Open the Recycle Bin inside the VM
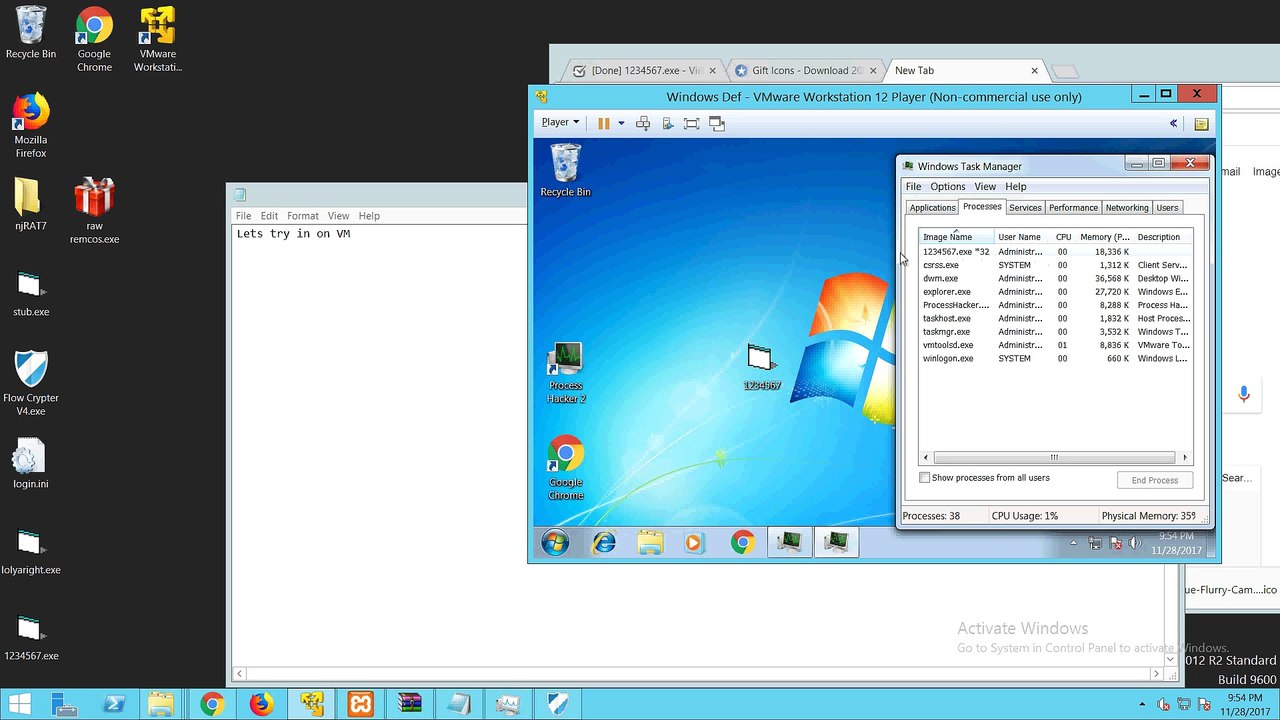The height and width of the screenshot is (720, 1280). pyautogui.click(x=565, y=170)
